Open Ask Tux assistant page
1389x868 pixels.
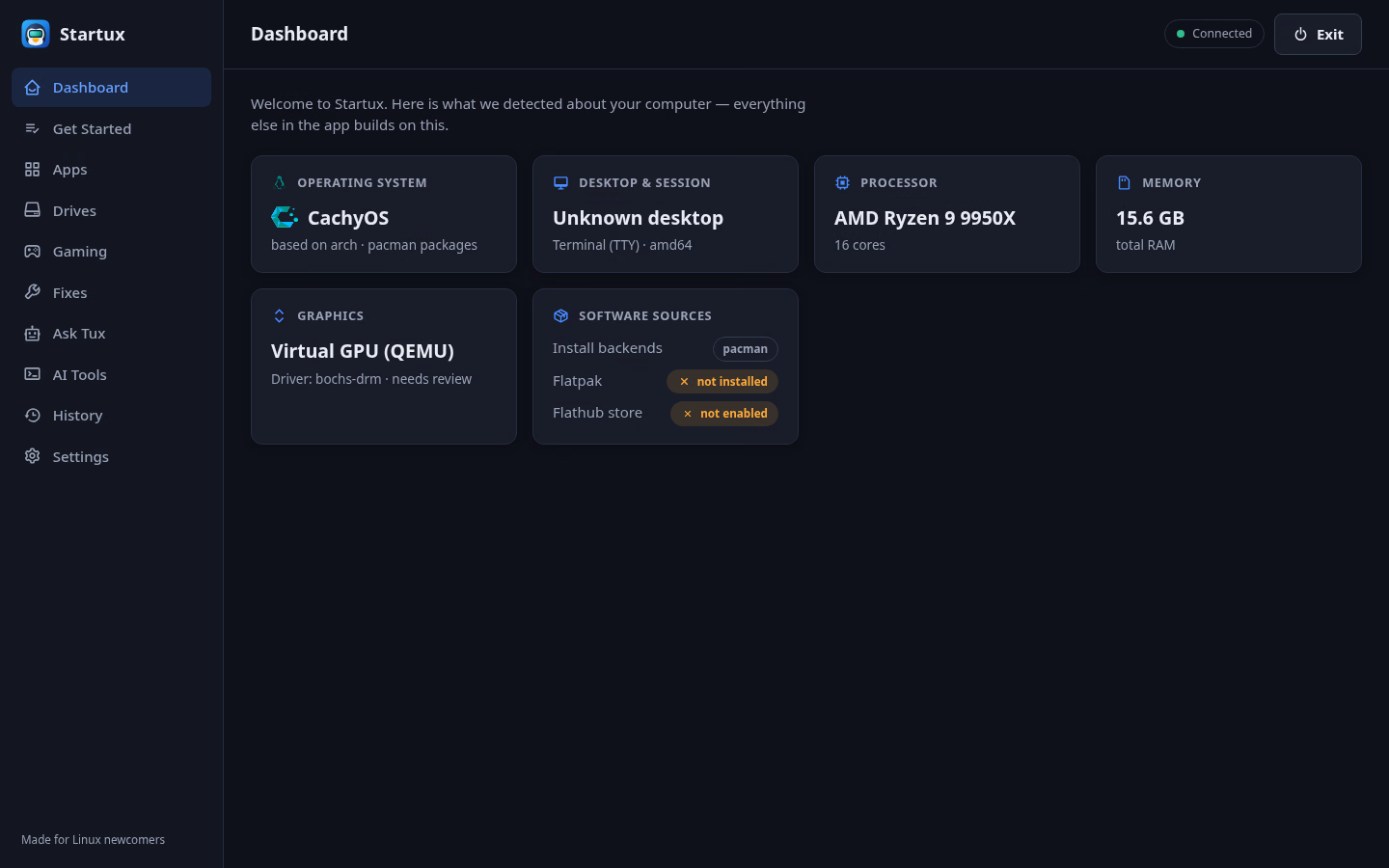112,334
